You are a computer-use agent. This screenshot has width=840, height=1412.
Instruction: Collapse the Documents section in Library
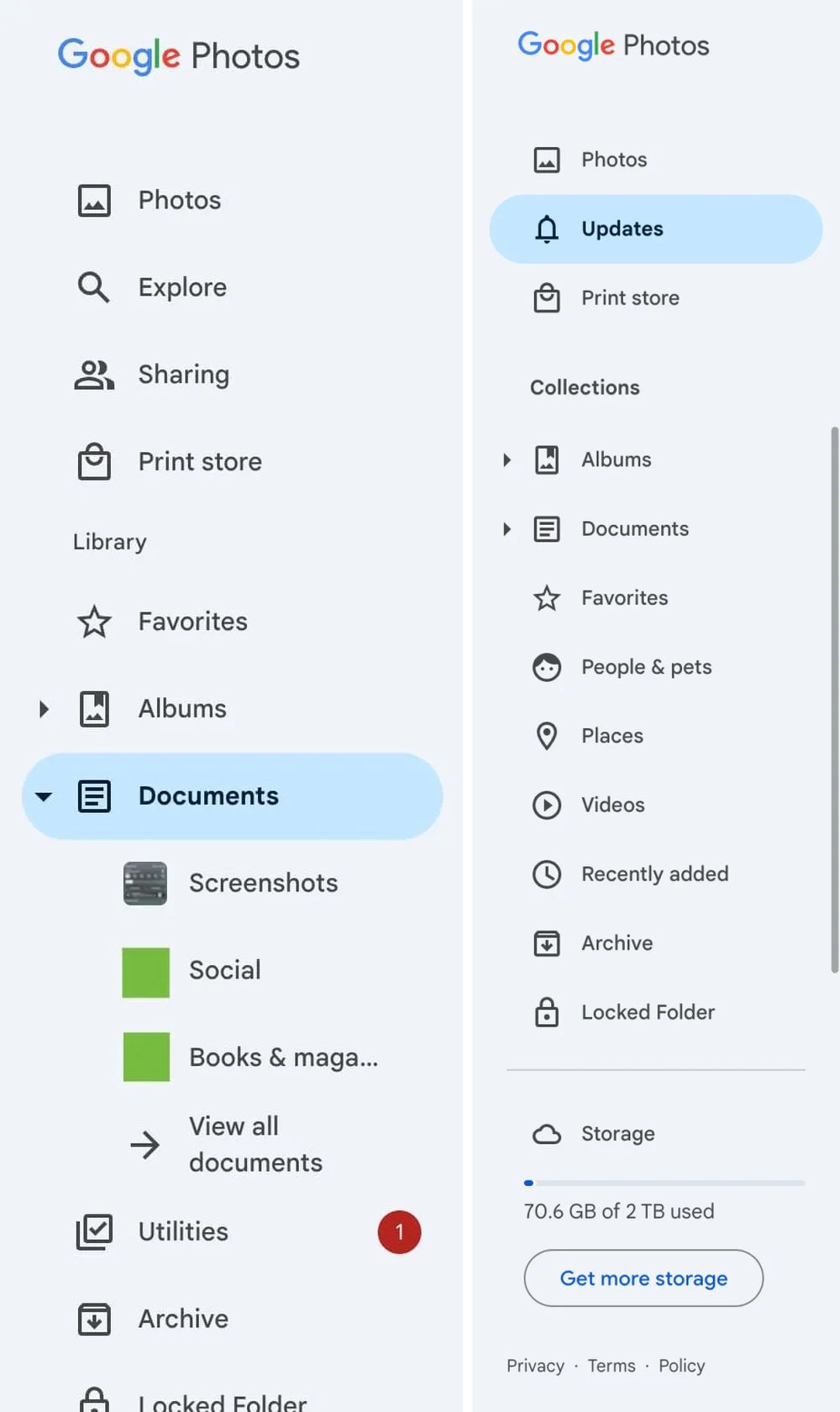point(44,796)
